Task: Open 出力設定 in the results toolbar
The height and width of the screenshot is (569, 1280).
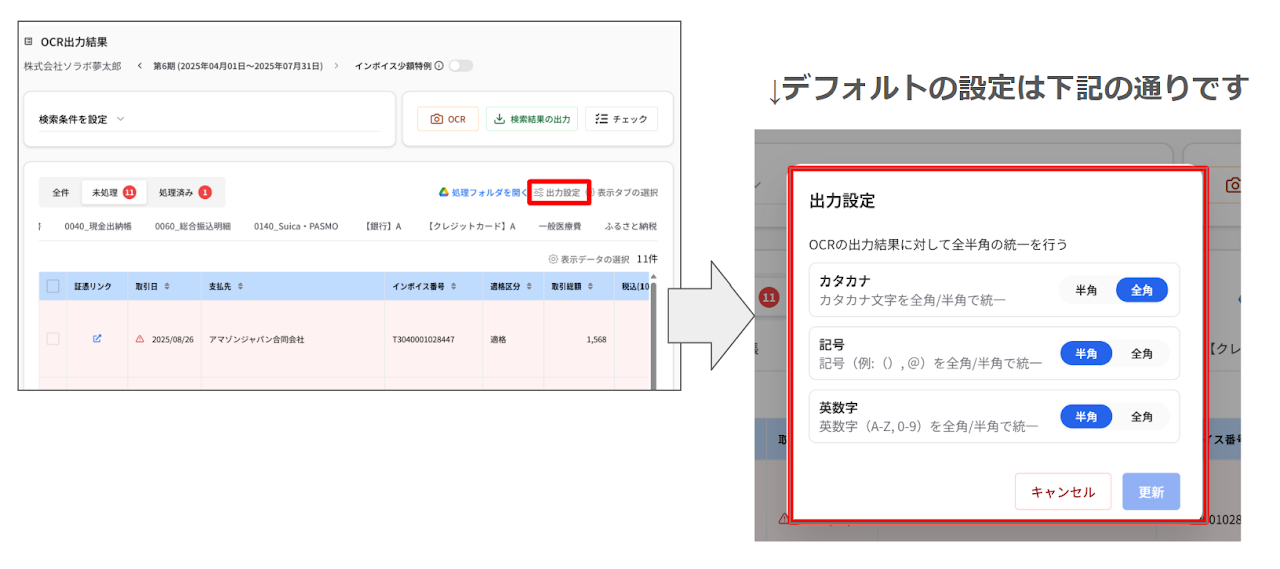Action: tap(558, 192)
